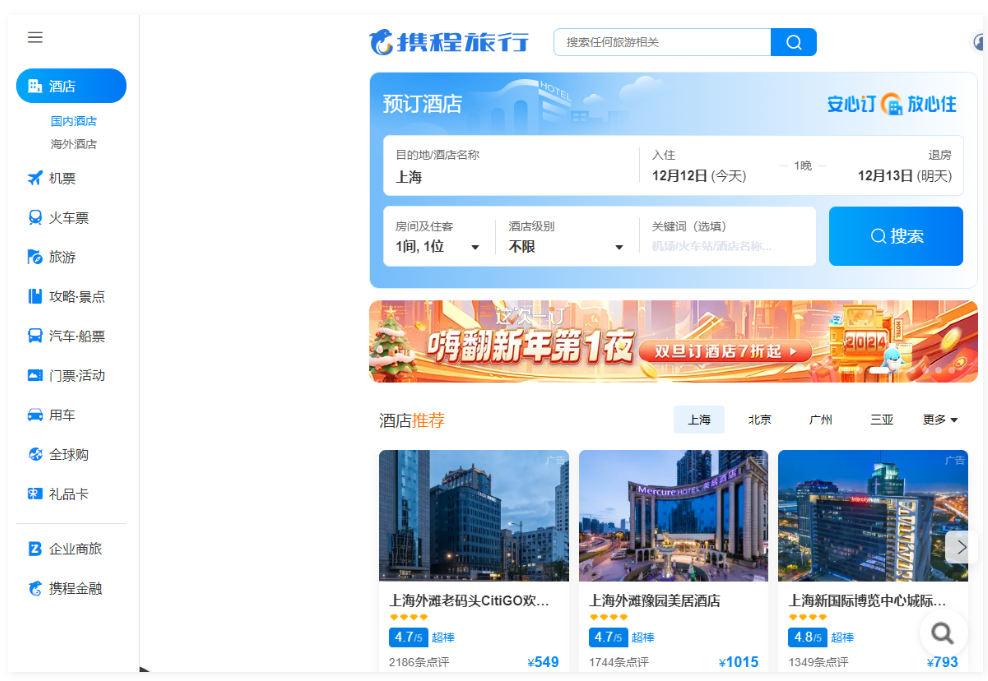Click the round floating search icon
988x681 pixels.
(x=943, y=633)
